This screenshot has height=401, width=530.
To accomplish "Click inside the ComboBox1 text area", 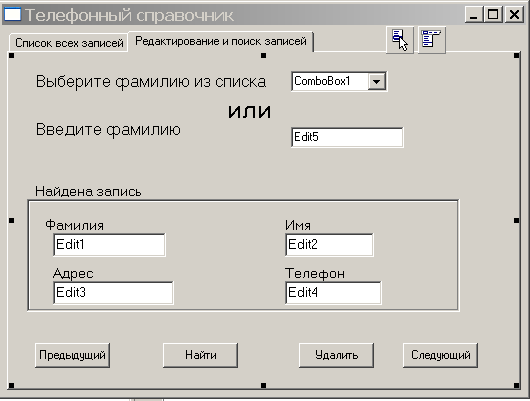I will click(330, 81).
